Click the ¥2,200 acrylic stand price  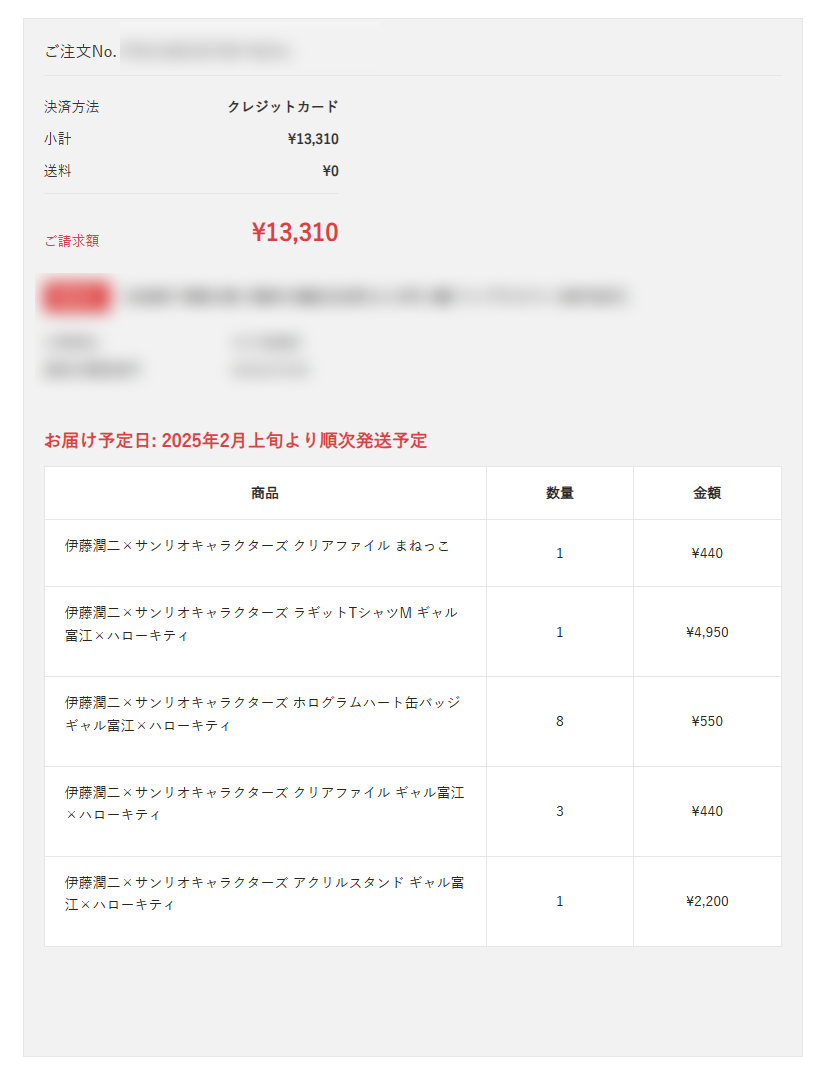(707, 901)
